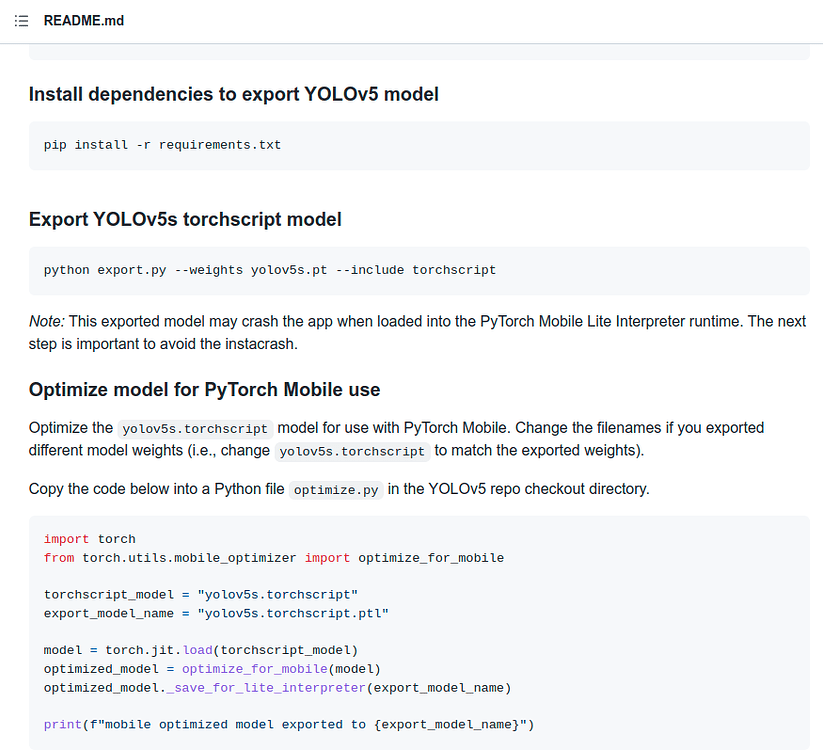
Task: Select 'requirements.txt' text in the pip command
Action: pos(219,144)
